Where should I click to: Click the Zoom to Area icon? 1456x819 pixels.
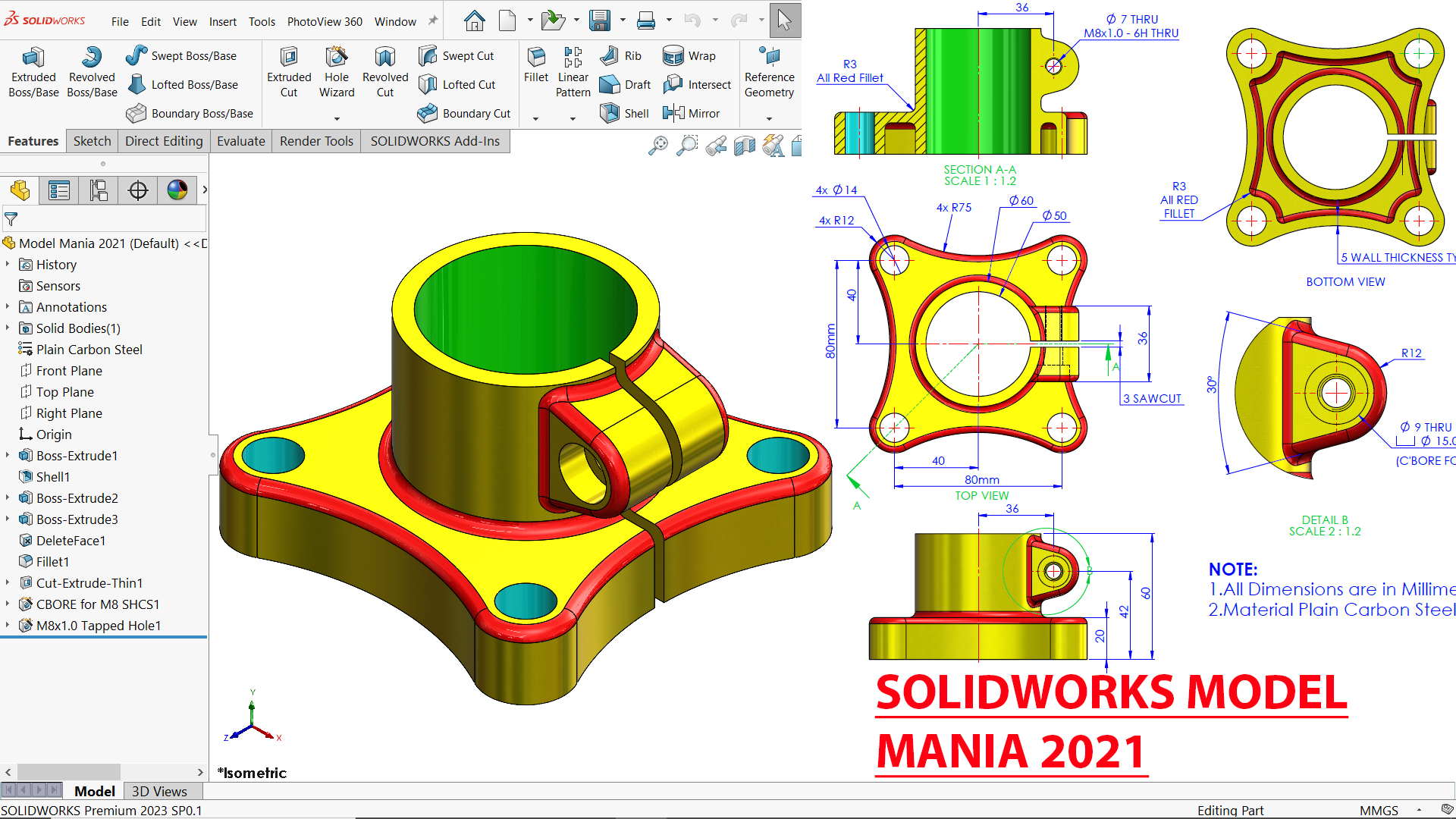(x=687, y=145)
